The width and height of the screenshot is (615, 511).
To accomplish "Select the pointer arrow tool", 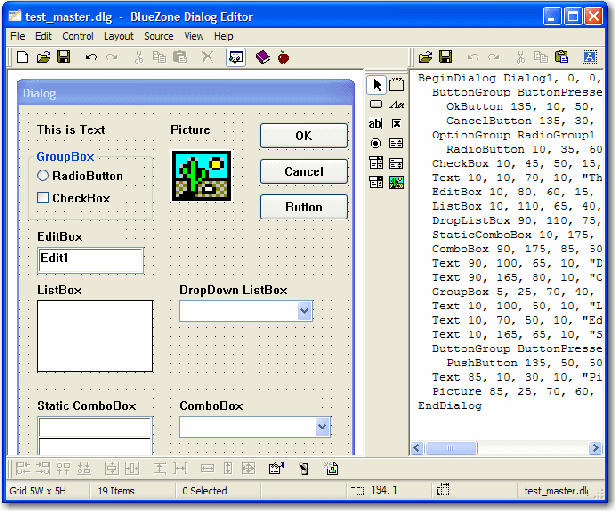I will click(377, 85).
